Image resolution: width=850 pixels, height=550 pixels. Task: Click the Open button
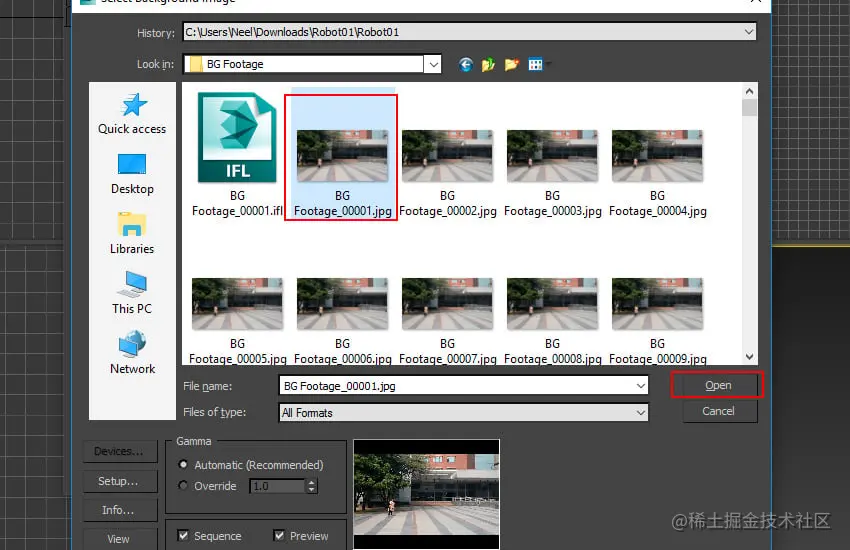[x=718, y=385]
